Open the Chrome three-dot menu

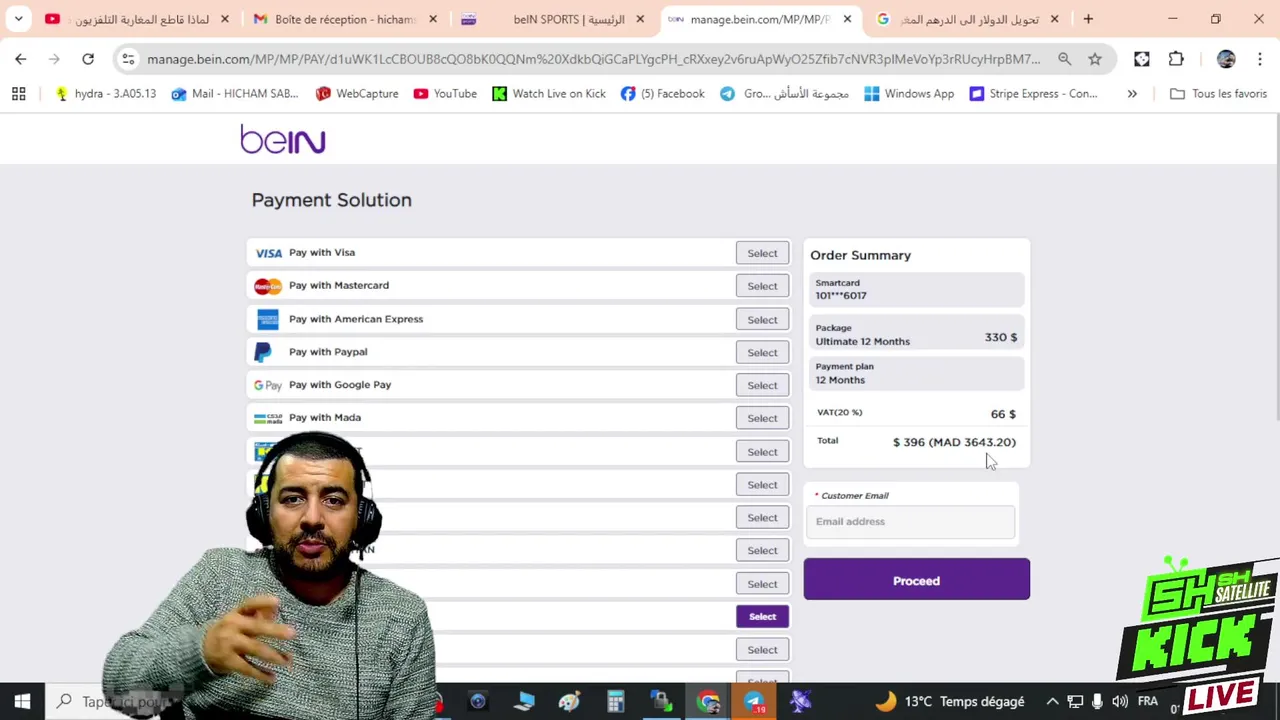coord(1259,59)
